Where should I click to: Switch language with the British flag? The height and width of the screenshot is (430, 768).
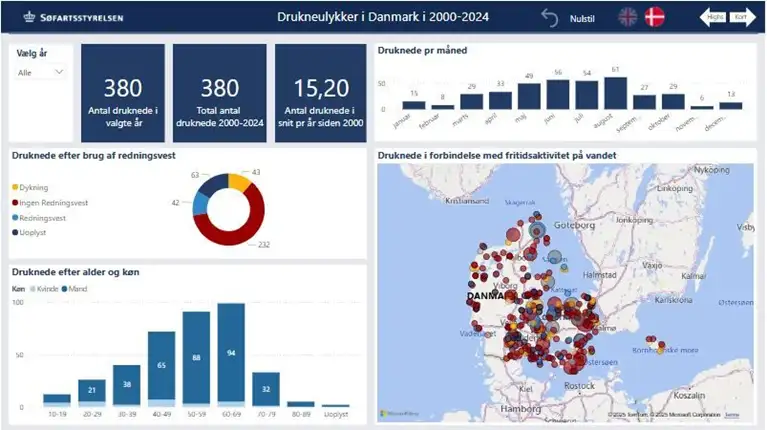pyautogui.click(x=627, y=17)
